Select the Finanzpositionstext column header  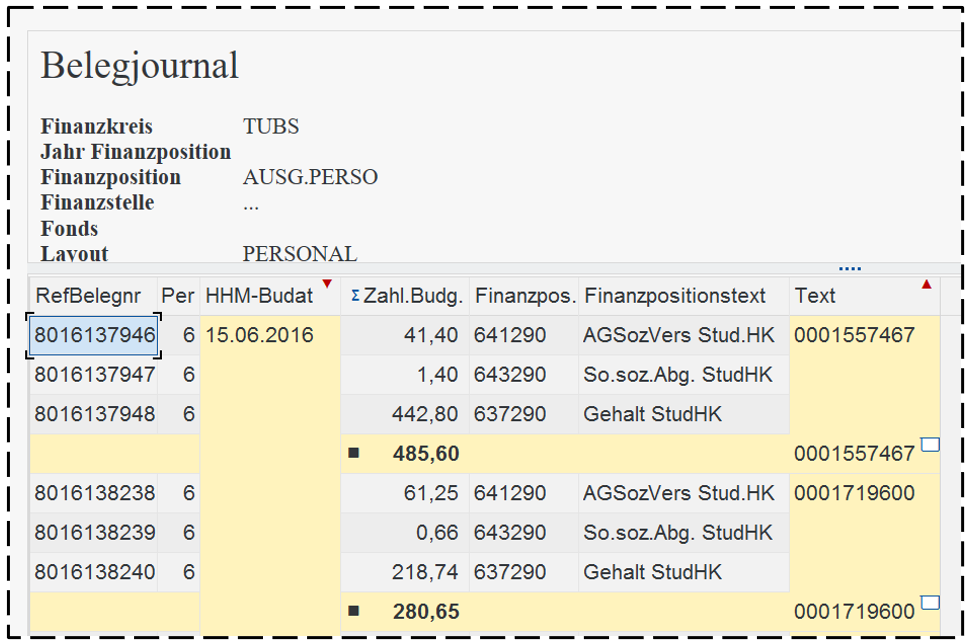click(x=675, y=296)
